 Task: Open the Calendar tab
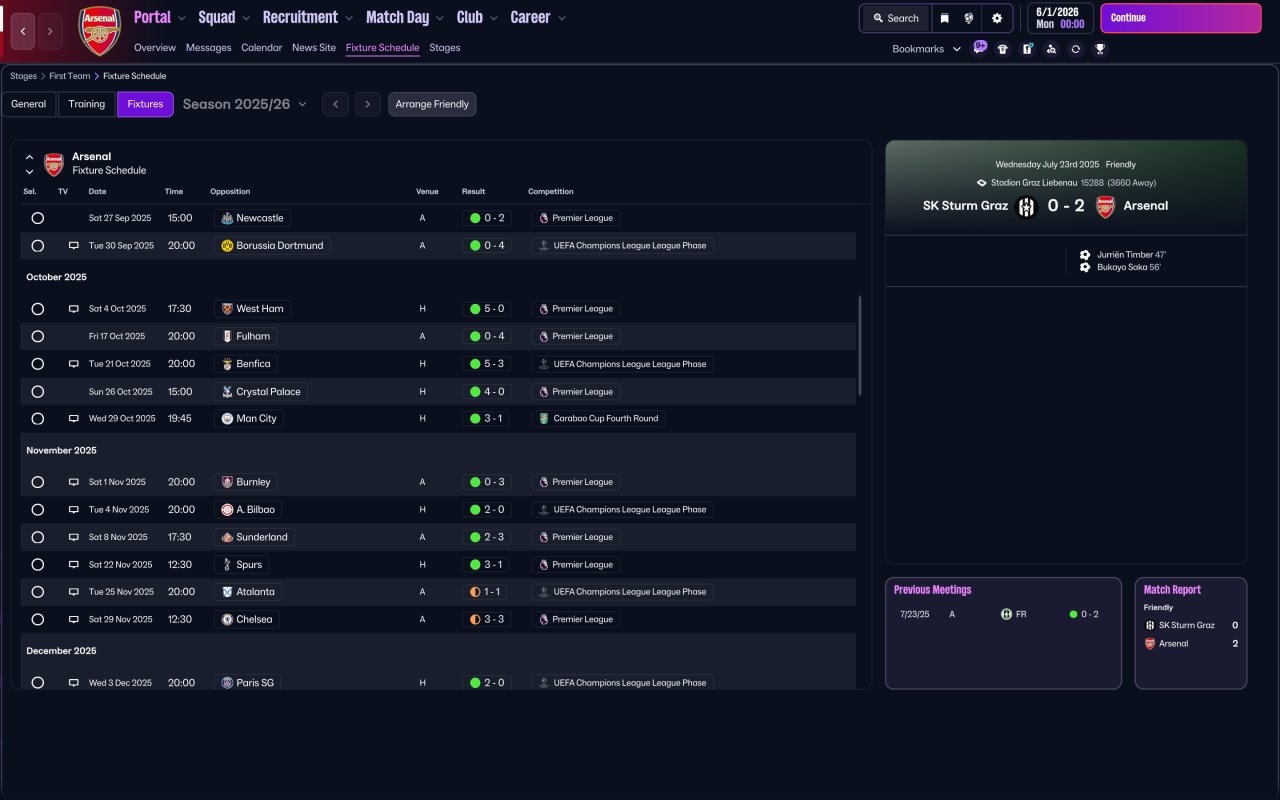261,47
